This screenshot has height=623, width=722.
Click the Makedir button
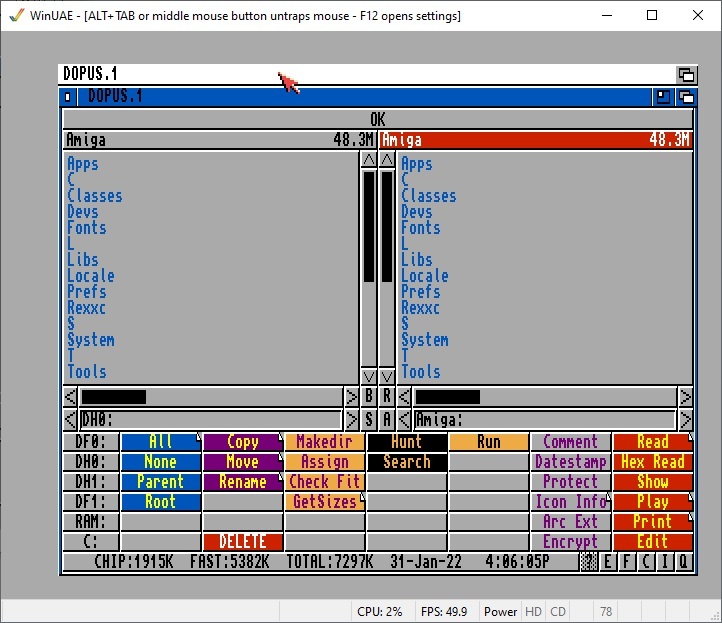(x=325, y=442)
